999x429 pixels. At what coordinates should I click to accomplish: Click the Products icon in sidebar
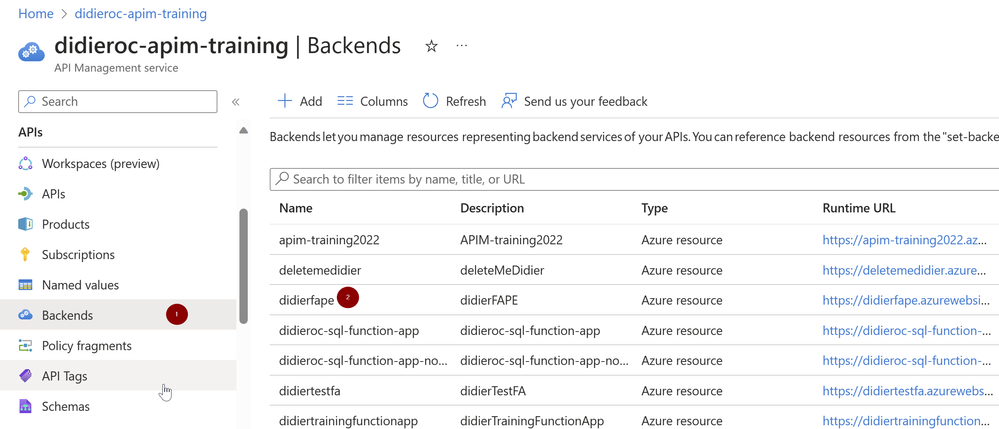click(x=26, y=224)
